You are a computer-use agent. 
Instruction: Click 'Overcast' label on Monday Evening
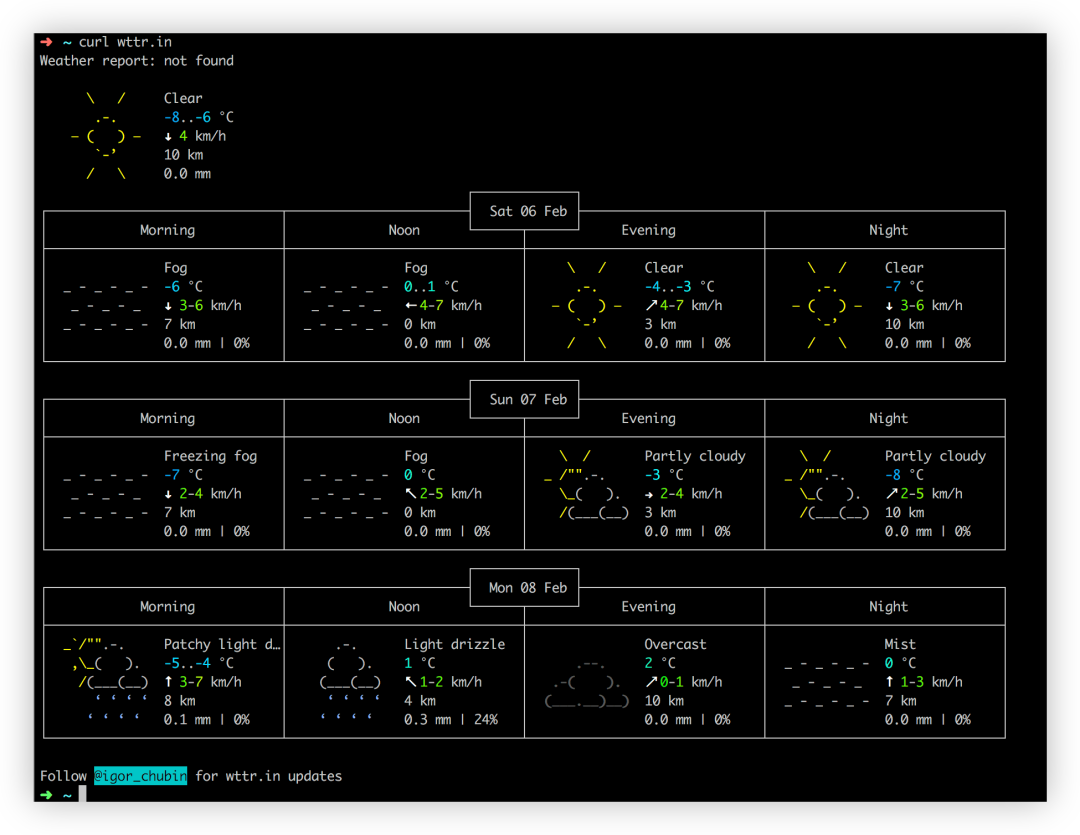[675, 644]
